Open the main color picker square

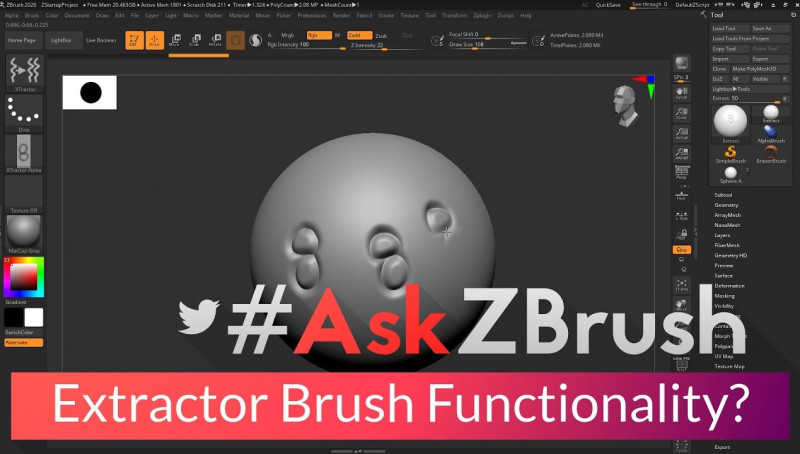[x=24, y=277]
